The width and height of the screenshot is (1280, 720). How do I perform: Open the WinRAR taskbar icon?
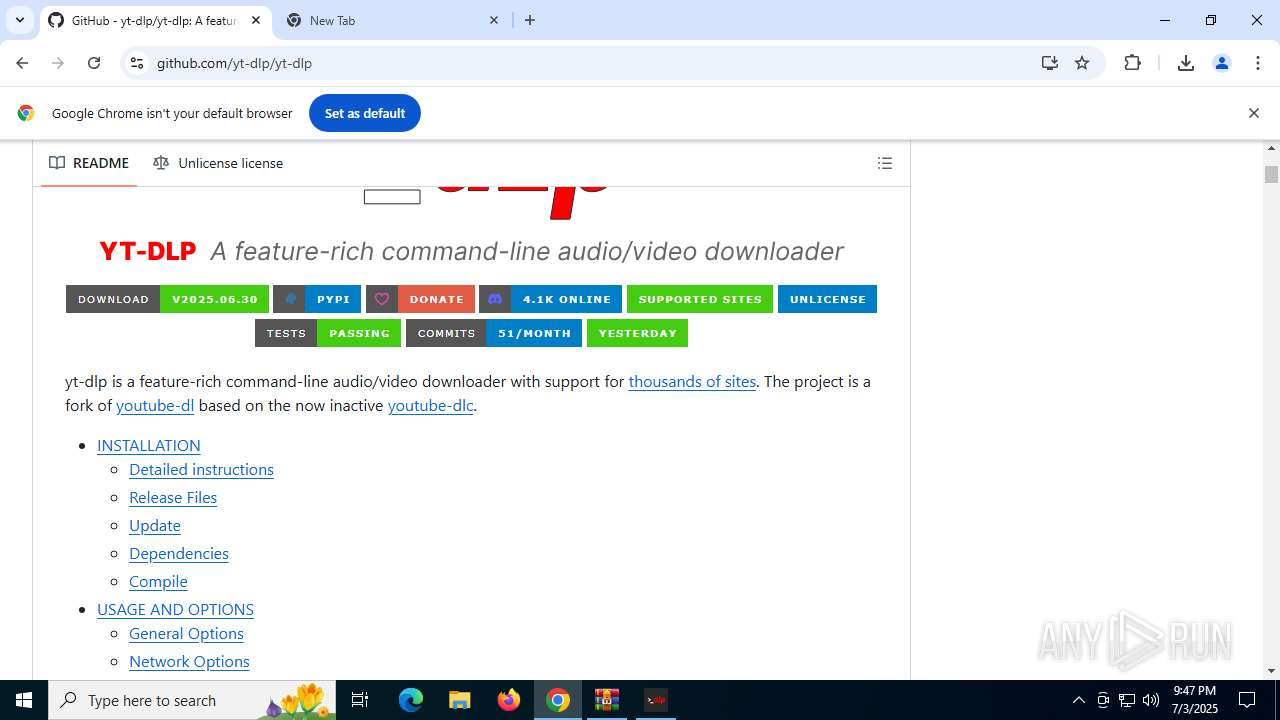[607, 700]
